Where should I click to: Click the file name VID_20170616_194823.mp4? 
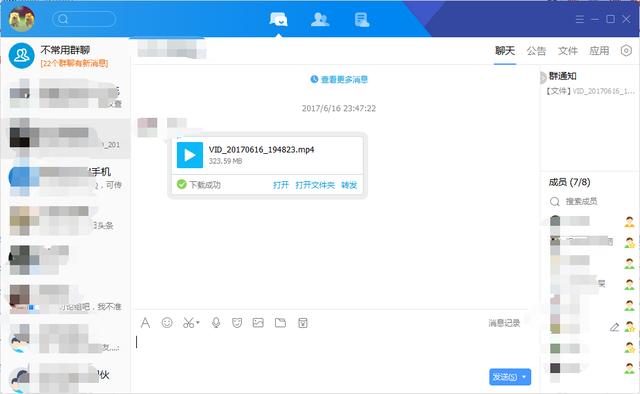[x=261, y=150]
